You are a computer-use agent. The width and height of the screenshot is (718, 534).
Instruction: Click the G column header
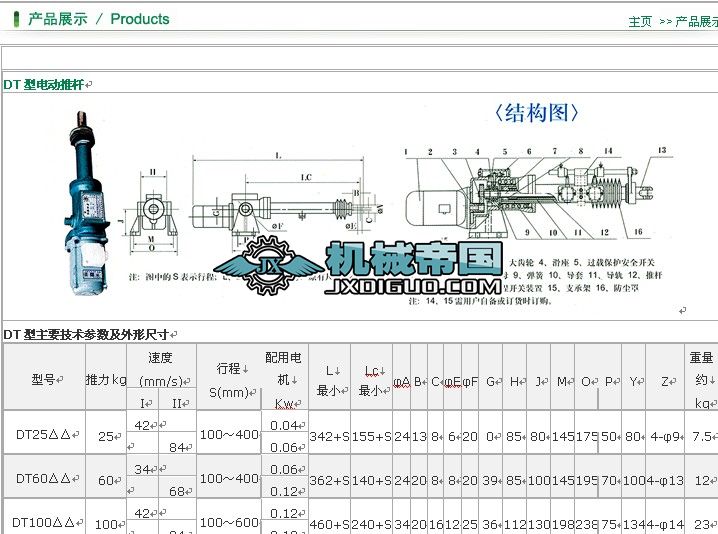pos(490,379)
